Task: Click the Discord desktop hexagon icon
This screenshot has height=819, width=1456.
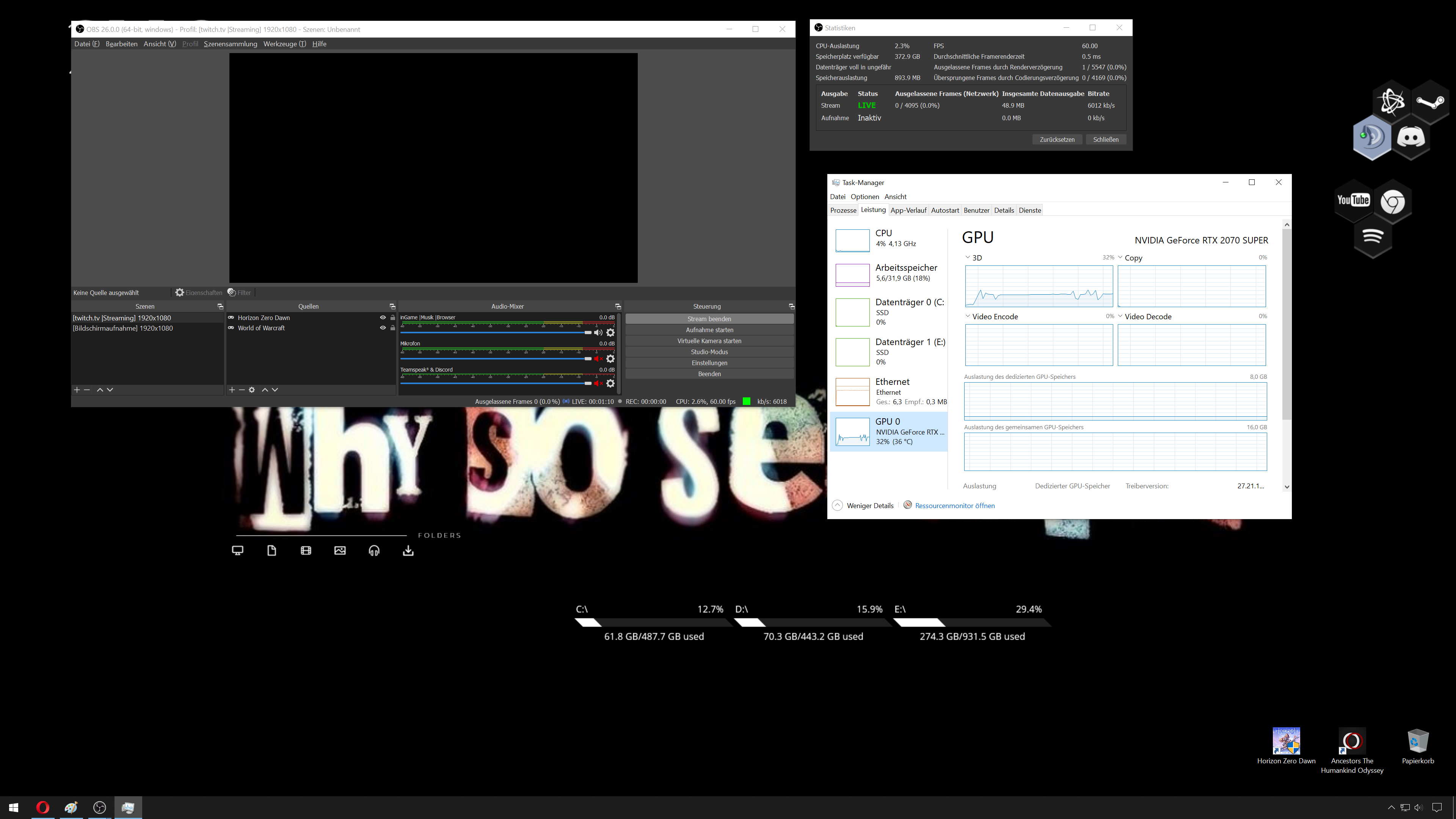Action: [1411, 138]
